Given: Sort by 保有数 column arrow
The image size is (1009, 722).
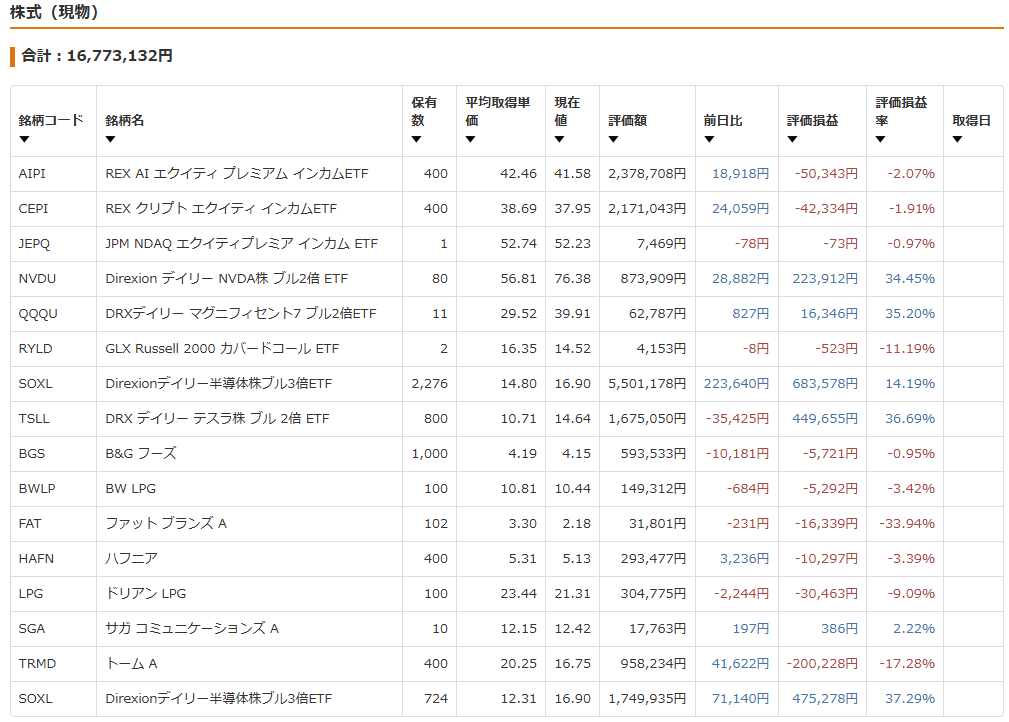Looking at the screenshot, I should [416, 139].
